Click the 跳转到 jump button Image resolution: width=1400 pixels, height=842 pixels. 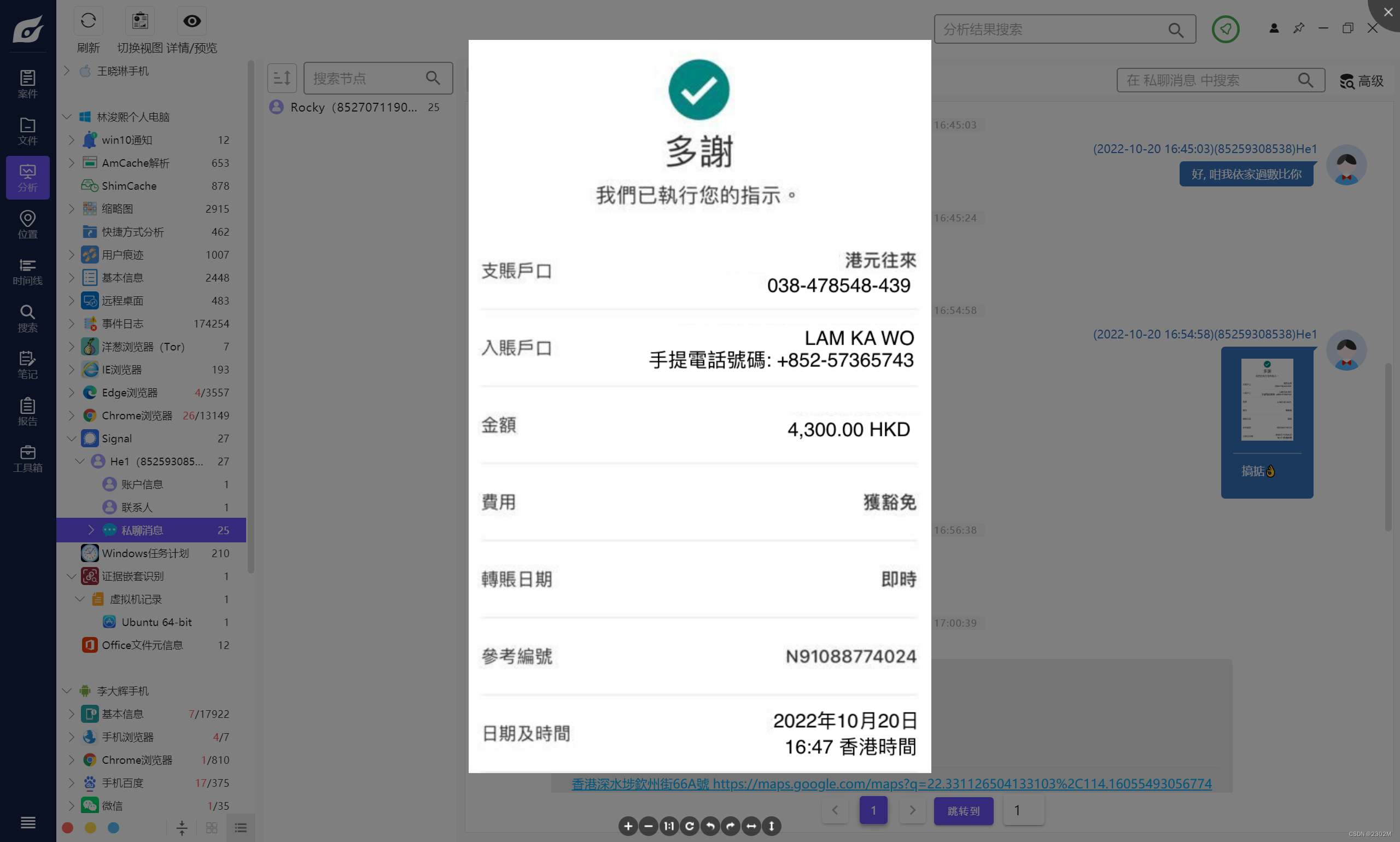click(963, 811)
